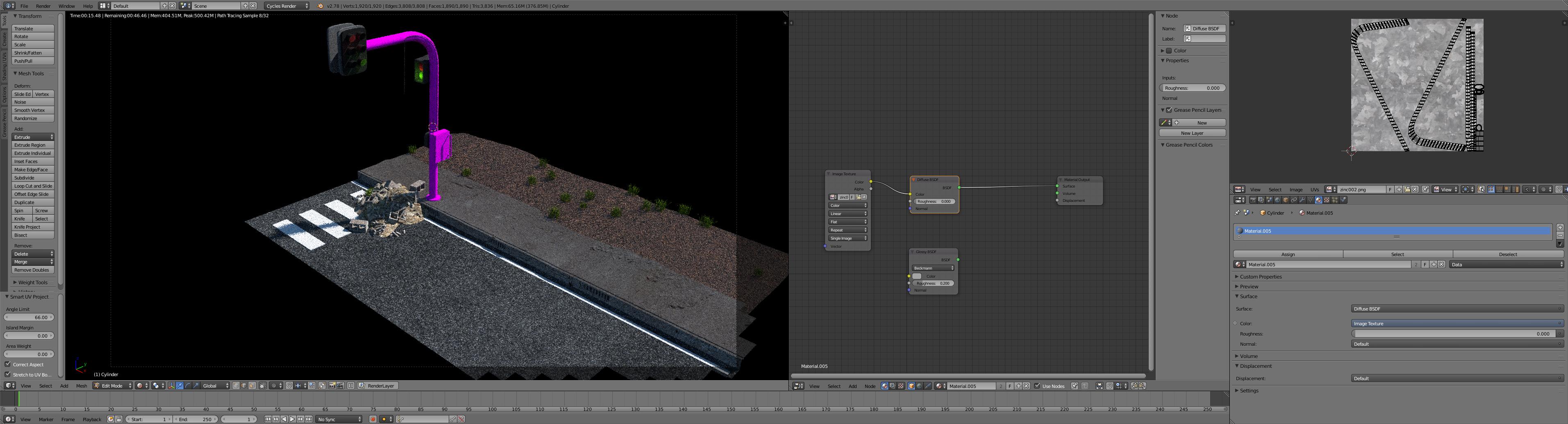Pin the node tree in node editor header

pos(1075,385)
